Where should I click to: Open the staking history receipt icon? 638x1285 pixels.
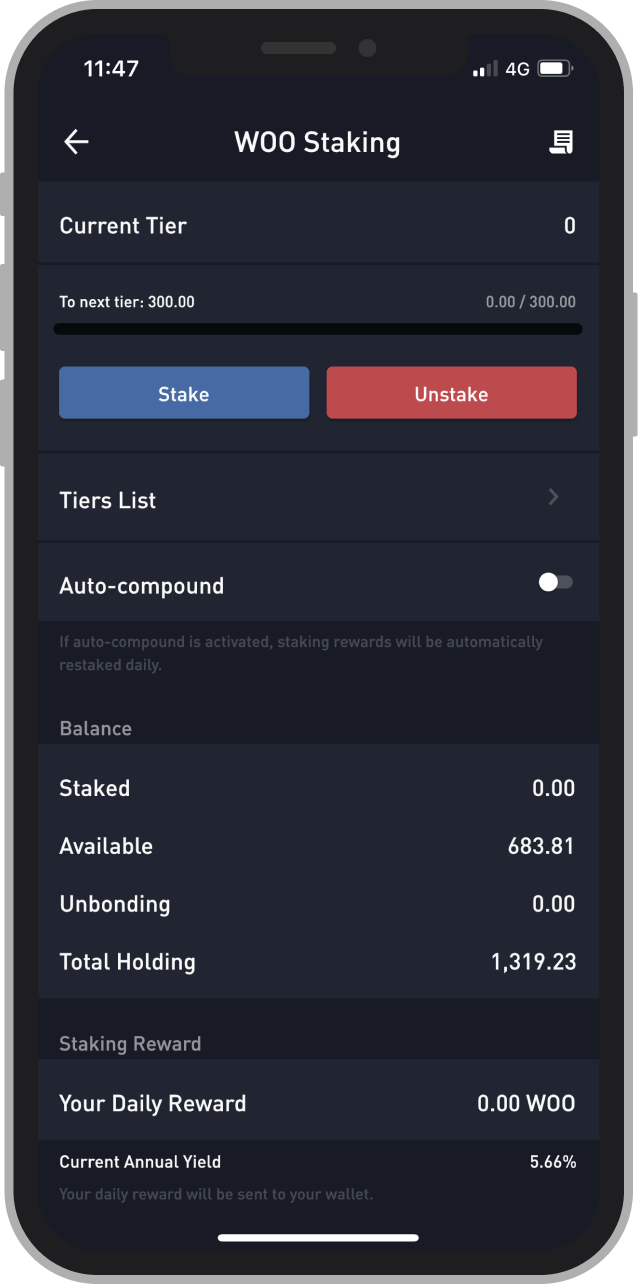click(x=562, y=142)
